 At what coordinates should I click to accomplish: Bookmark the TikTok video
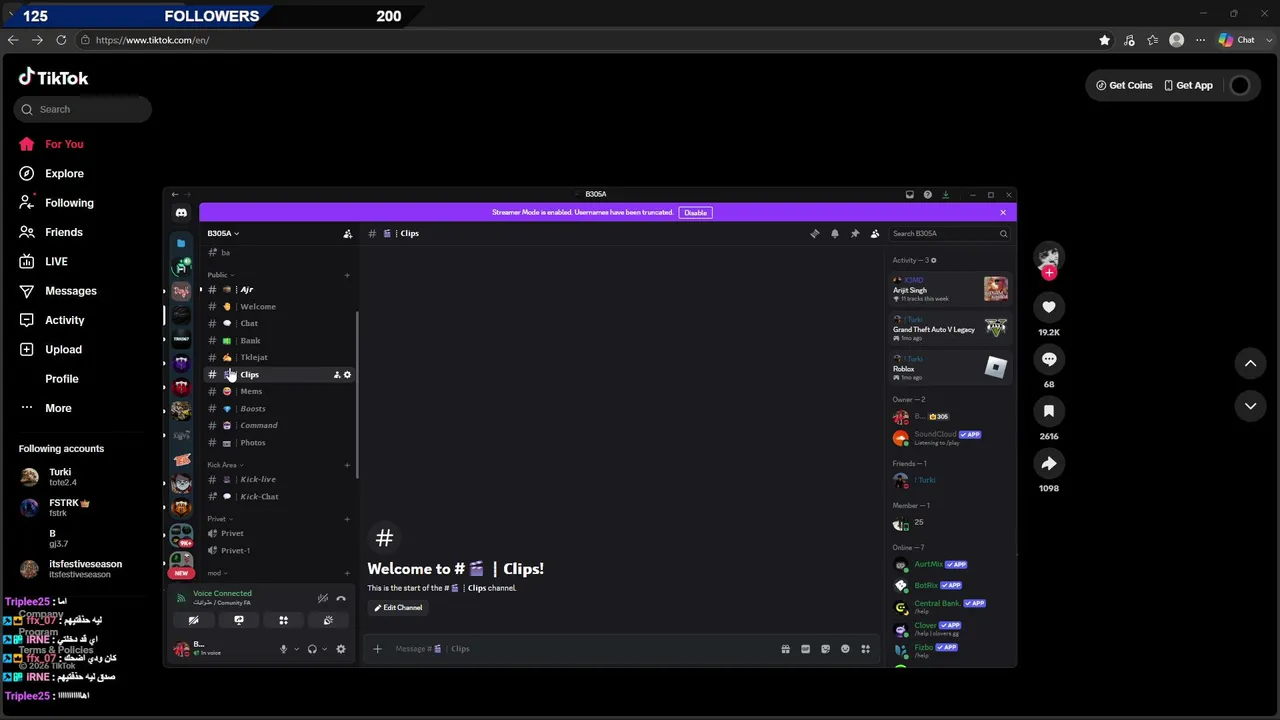tap(1049, 411)
